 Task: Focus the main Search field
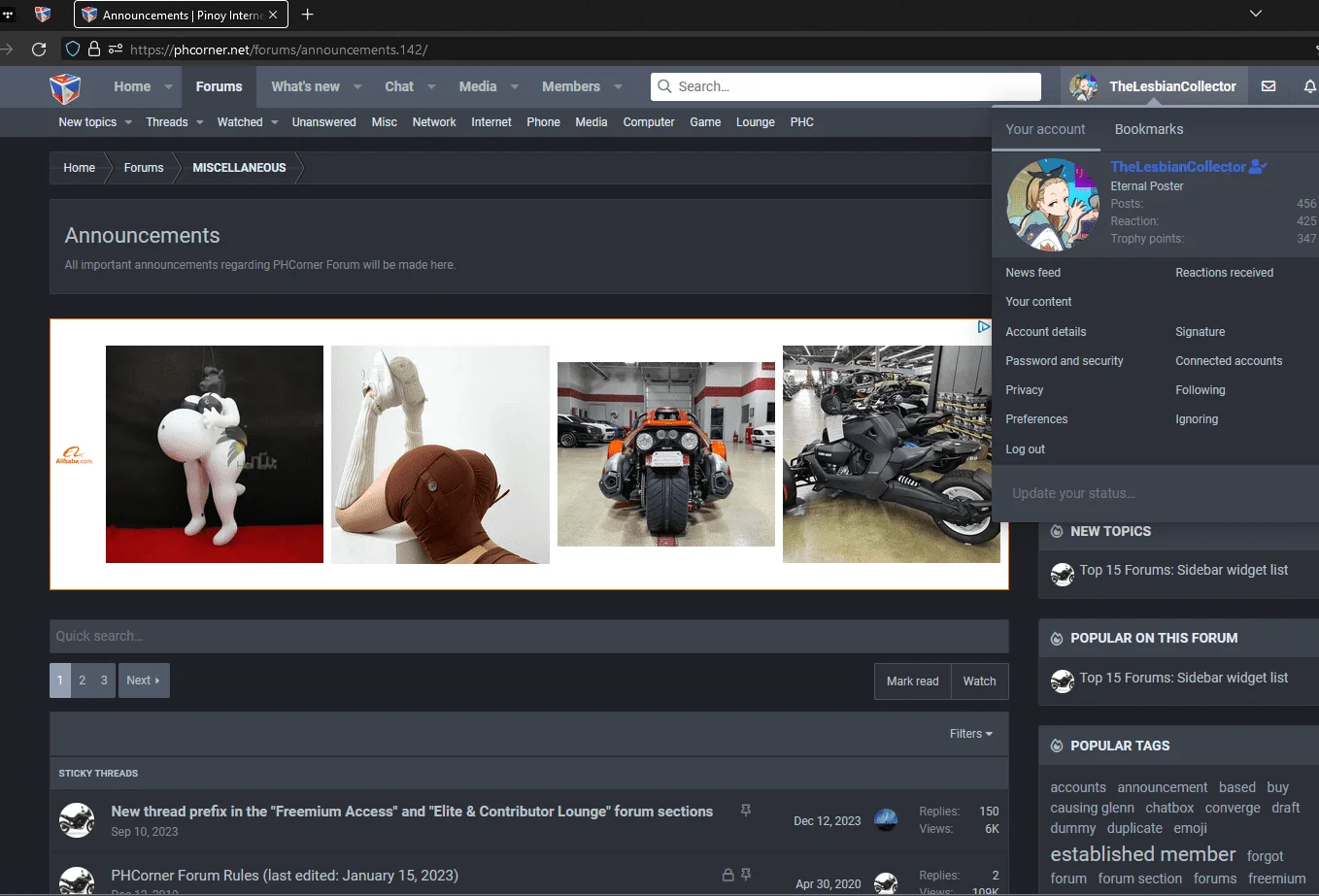(846, 86)
